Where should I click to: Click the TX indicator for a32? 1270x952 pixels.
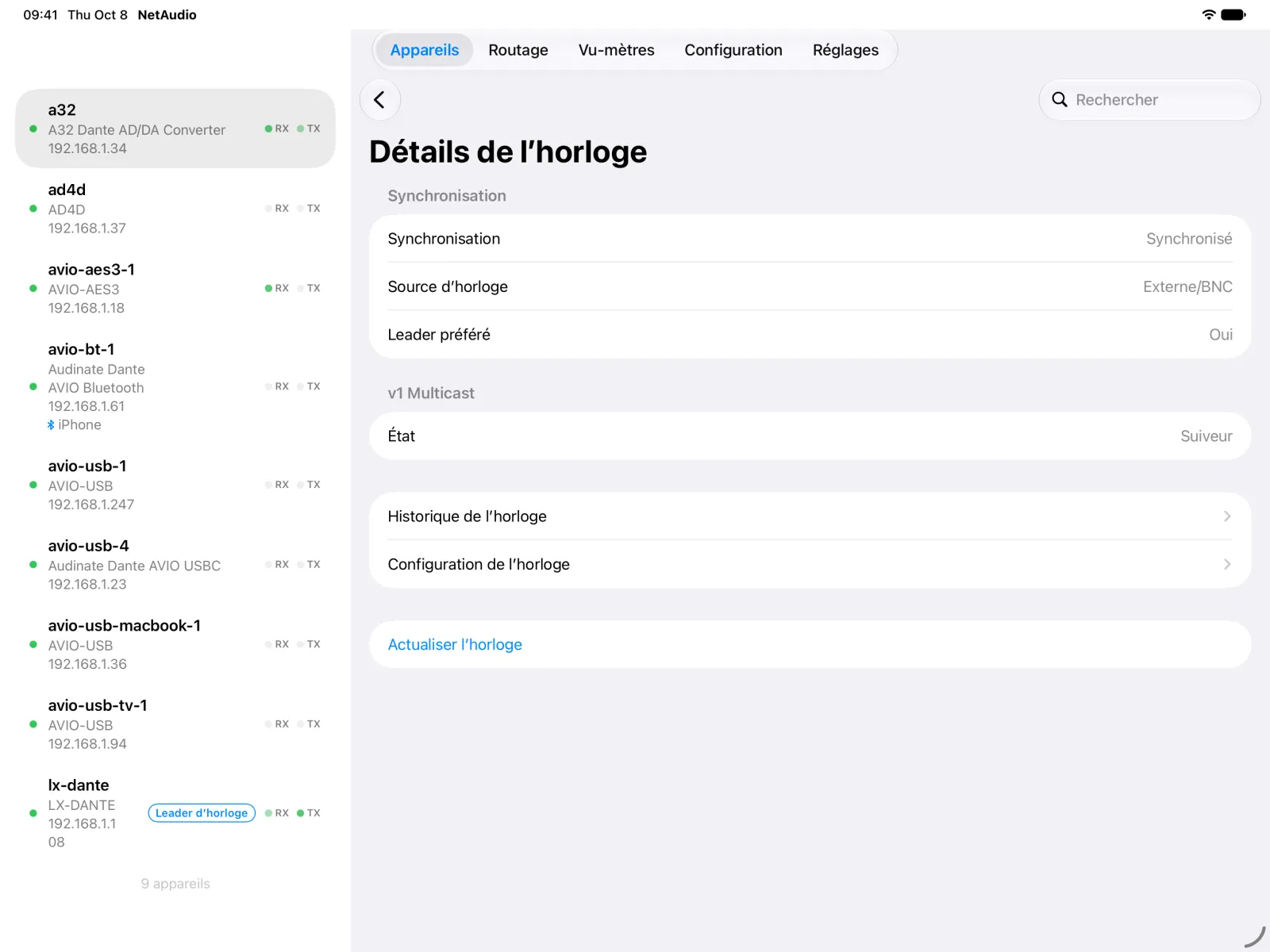click(309, 129)
